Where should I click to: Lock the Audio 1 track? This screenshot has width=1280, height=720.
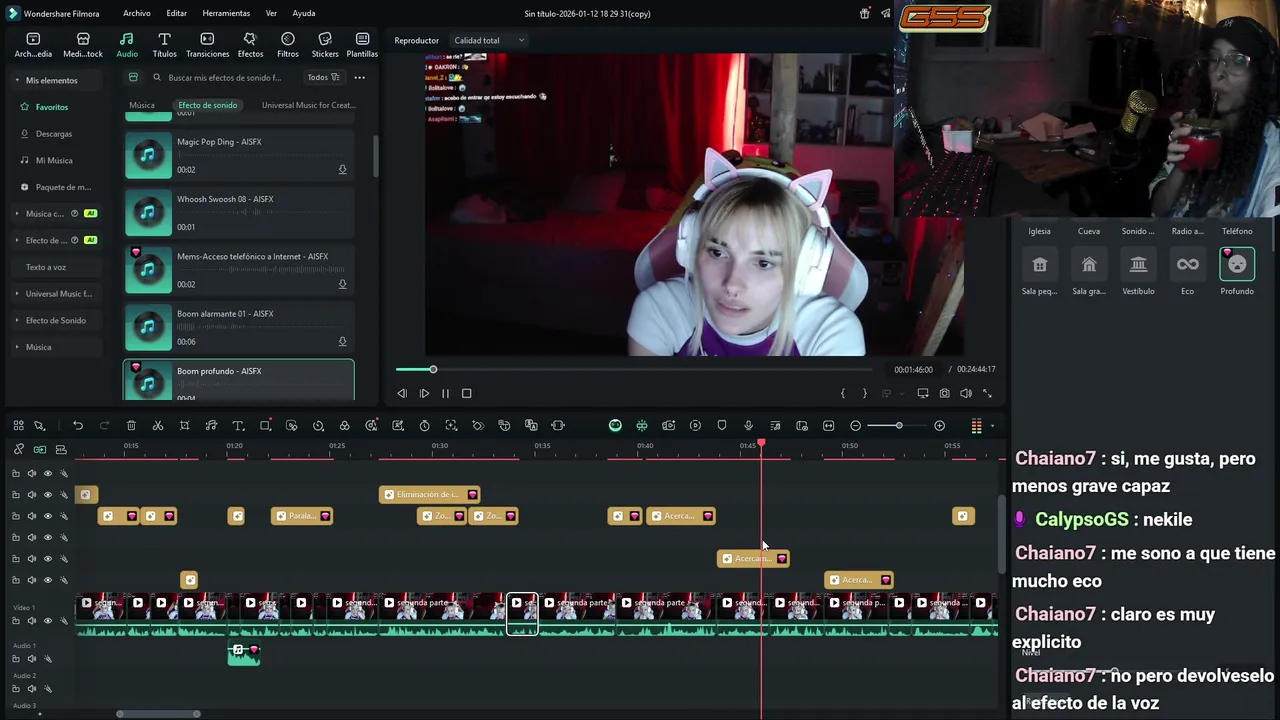pos(15,659)
